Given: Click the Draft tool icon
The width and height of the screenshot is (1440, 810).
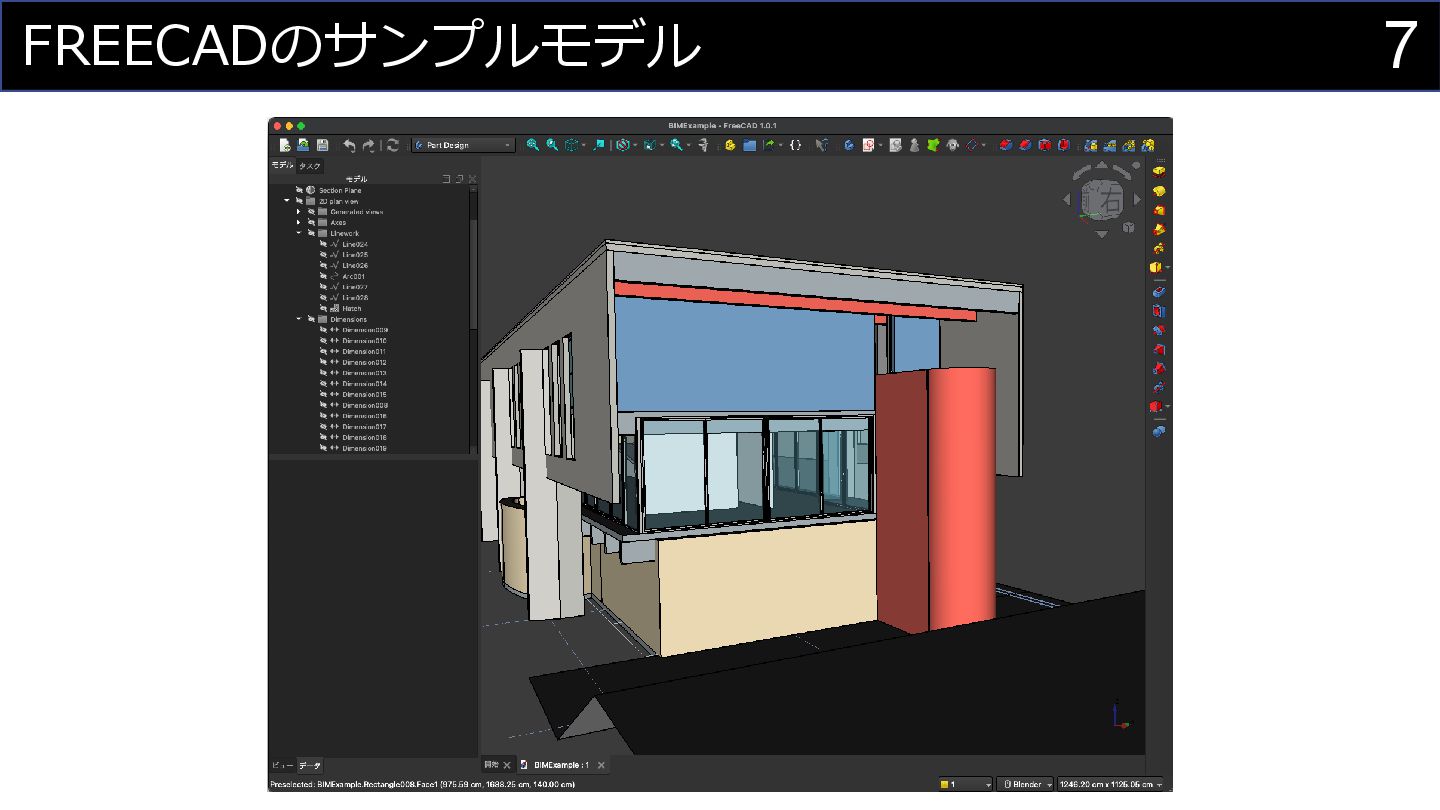Looking at the screenshot, I should coord(1045,145).
